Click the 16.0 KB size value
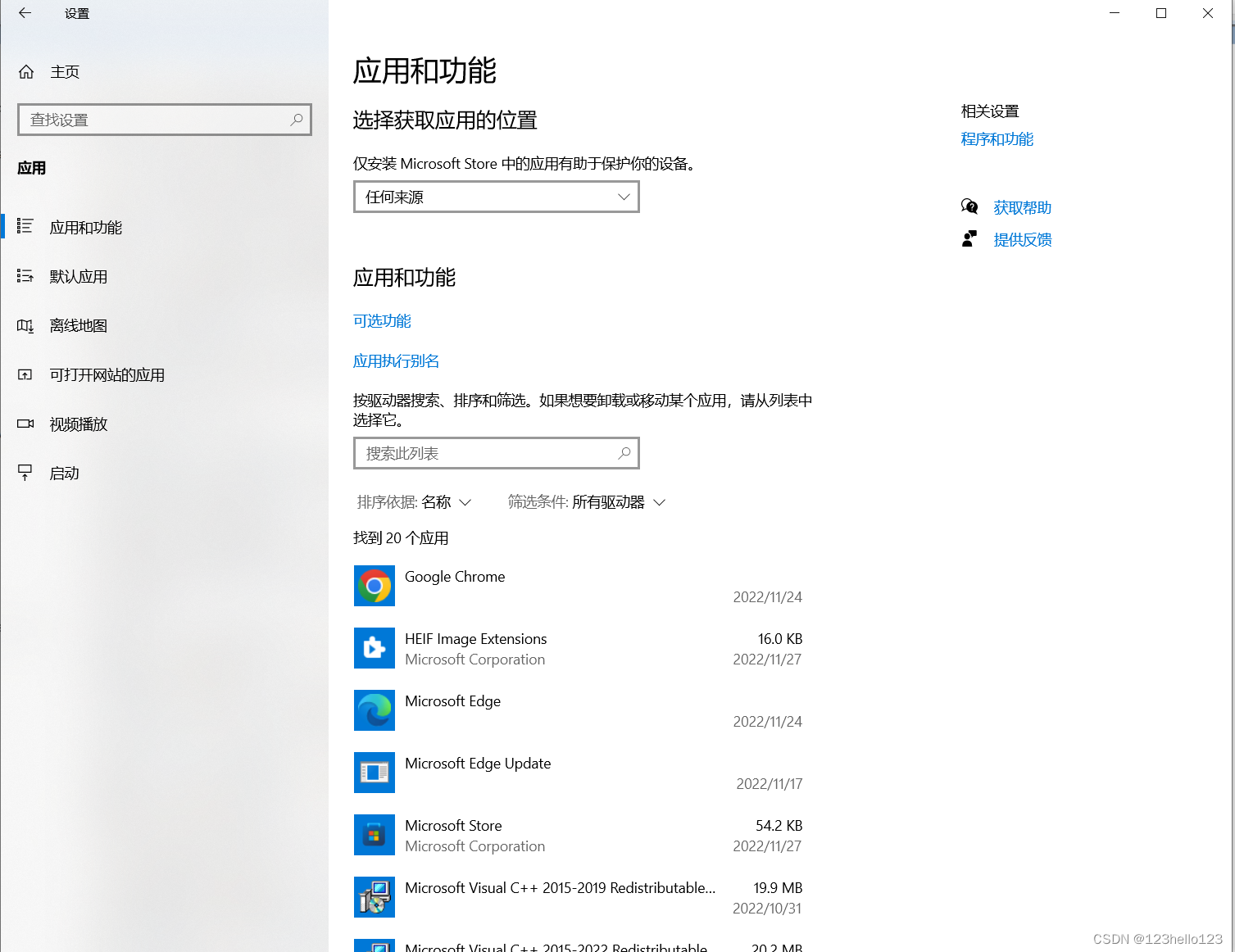Screen dimensions: 1235x952 point(780,639)
